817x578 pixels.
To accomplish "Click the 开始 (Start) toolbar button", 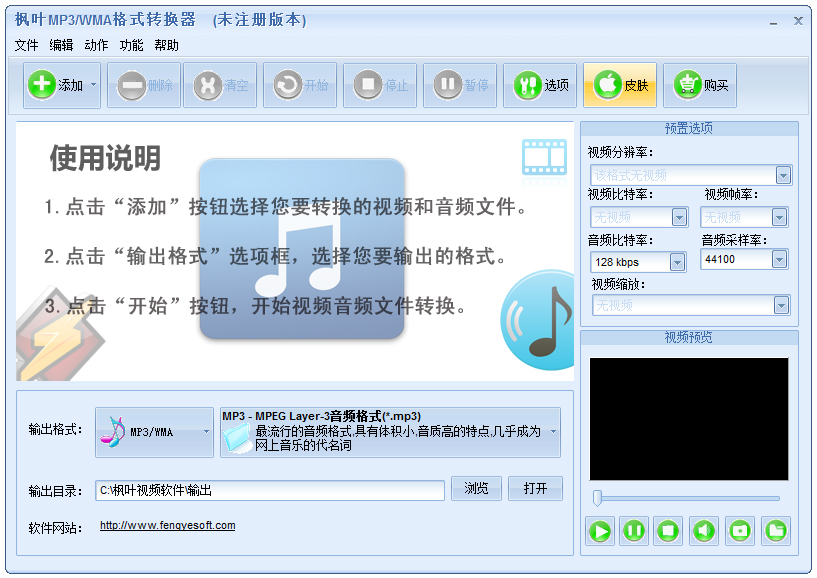I will (x=300, y=85).
